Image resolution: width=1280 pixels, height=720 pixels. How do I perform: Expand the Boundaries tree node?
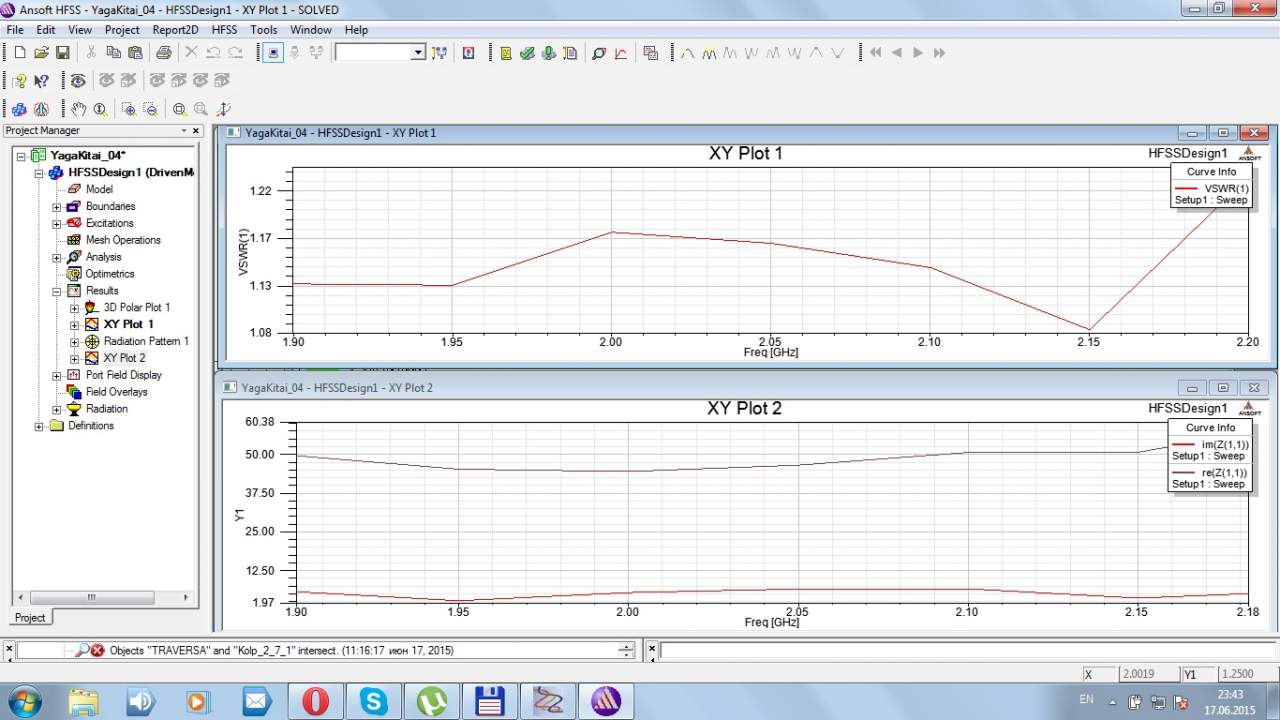[x=57, y=207]
